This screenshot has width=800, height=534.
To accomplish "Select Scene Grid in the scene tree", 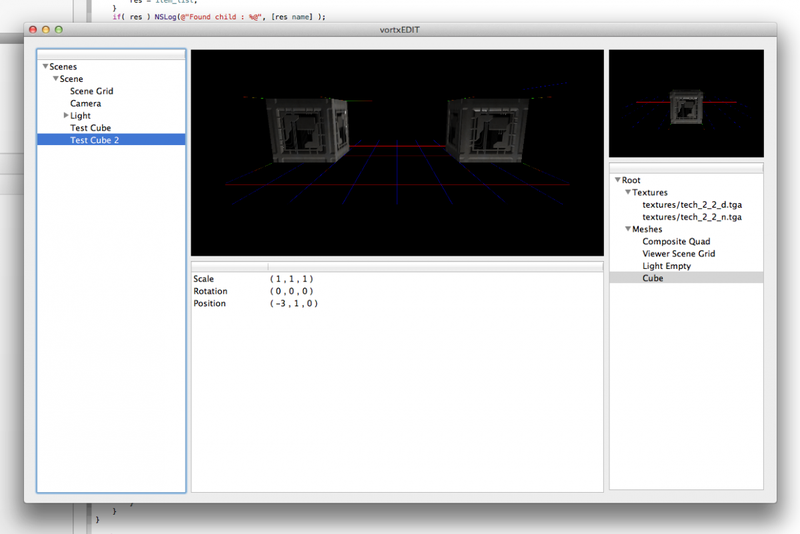I will pos(91,91).
